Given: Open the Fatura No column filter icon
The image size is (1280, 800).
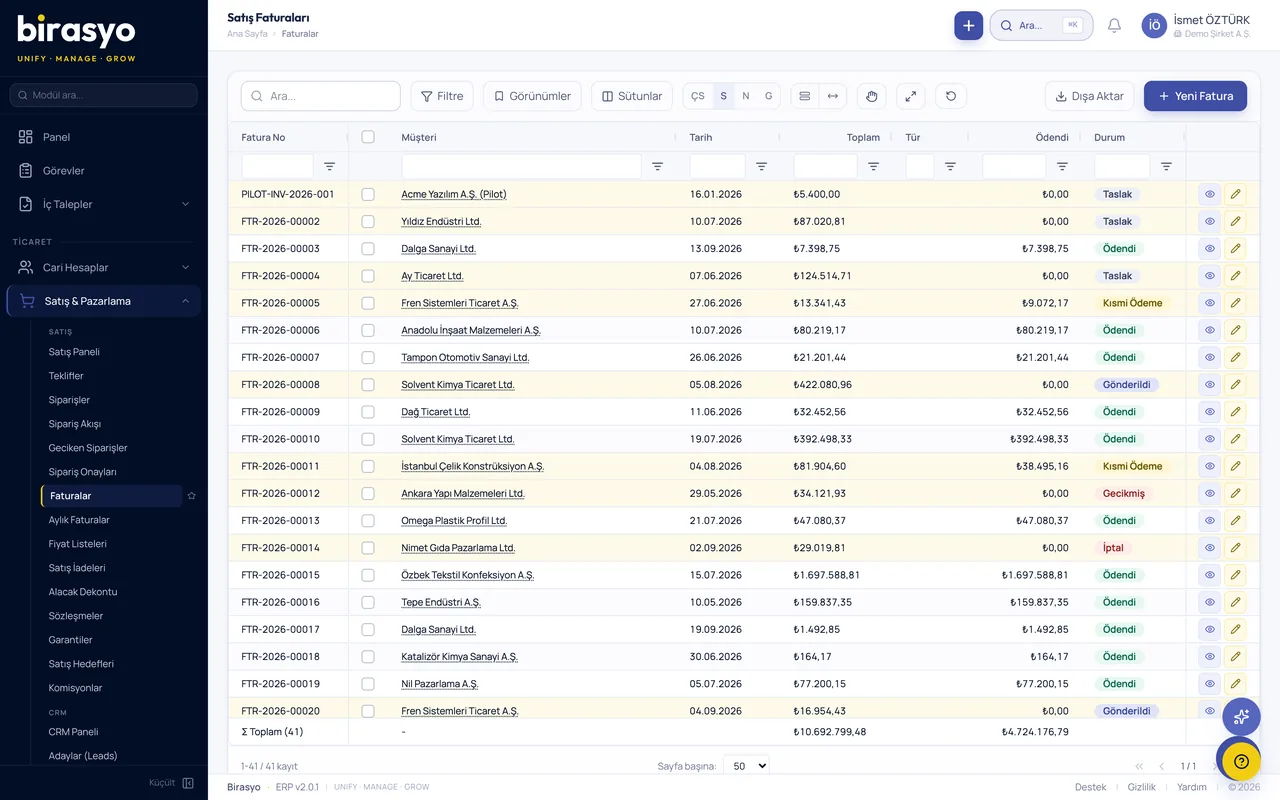Looking at the screenshot, I should coord(329,166).
